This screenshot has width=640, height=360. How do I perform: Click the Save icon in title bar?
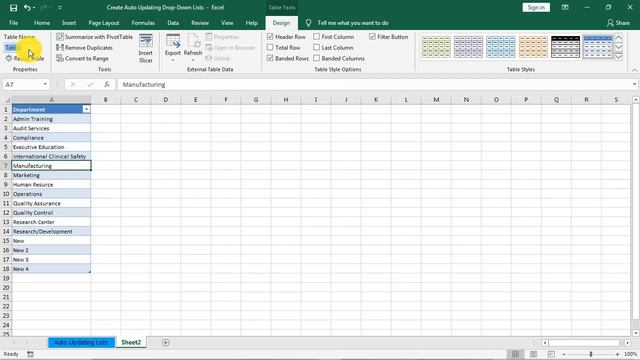point(13,8)
